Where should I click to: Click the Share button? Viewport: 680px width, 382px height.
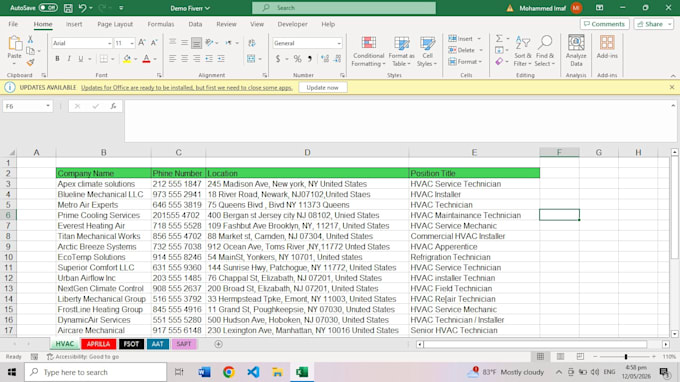pyautogui.click(x=653, y=24)
